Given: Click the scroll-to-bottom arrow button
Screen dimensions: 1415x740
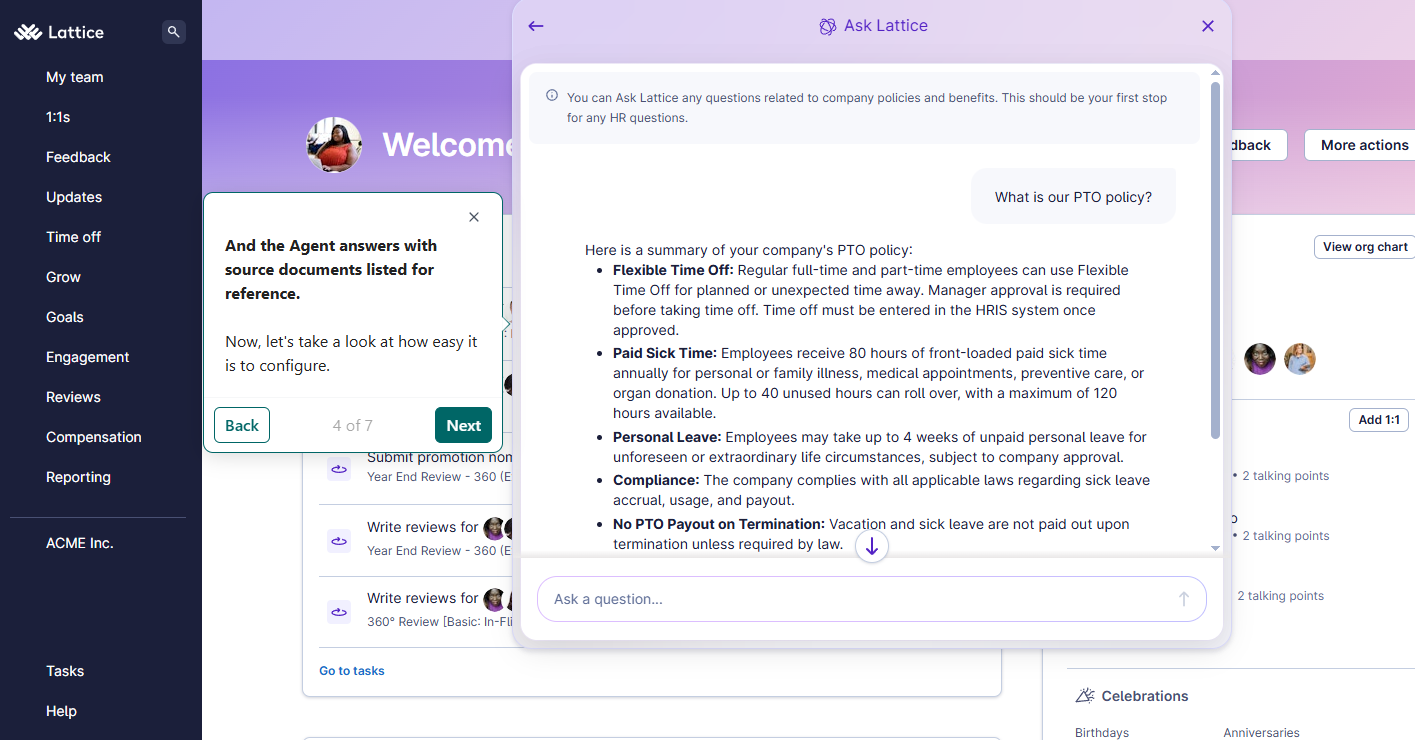Looking at the screenshot, I should [x=872, y=547].
